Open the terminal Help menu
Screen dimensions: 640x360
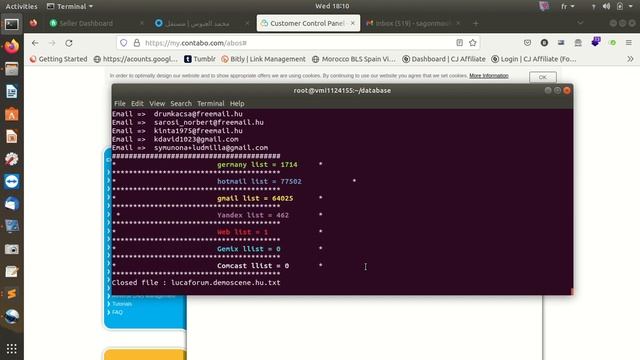click(237, 104)
